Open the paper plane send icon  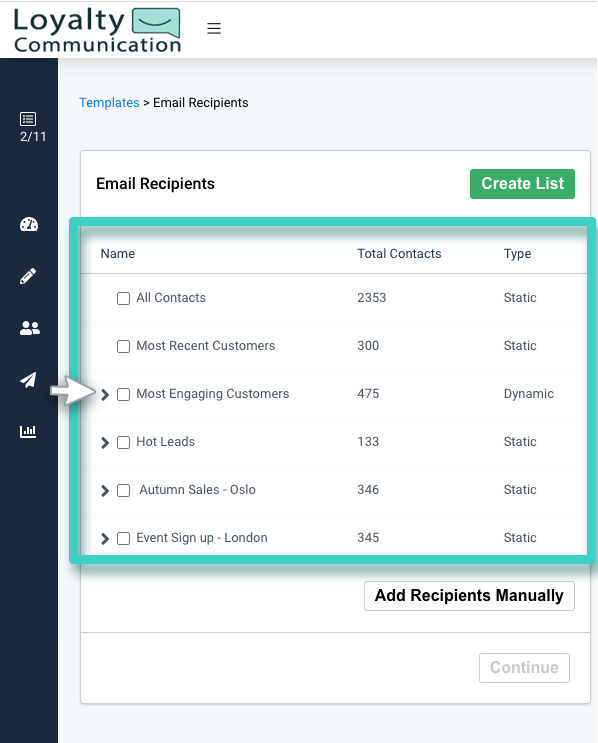click(x=28, y=380)
